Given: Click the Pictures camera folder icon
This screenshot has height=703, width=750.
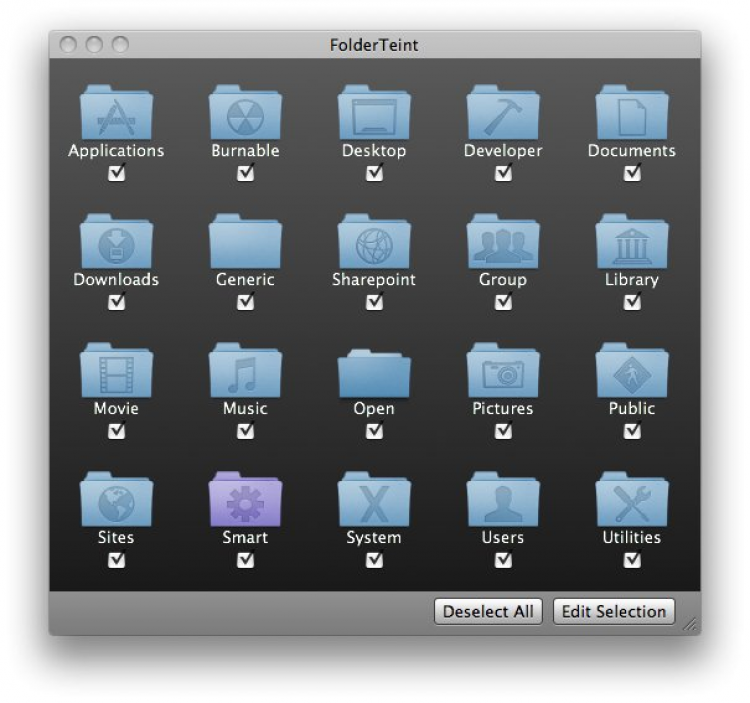Looking at the screenshot, I should [x=503, y=370].
